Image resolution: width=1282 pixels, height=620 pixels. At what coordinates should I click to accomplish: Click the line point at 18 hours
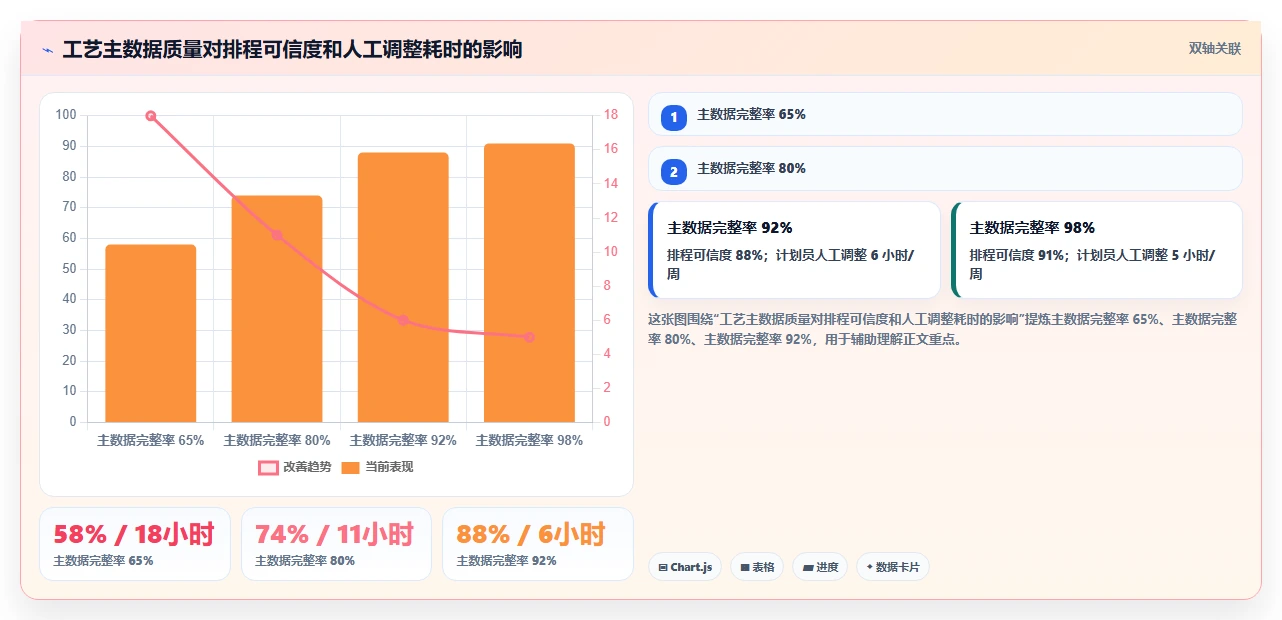point(151,116)
